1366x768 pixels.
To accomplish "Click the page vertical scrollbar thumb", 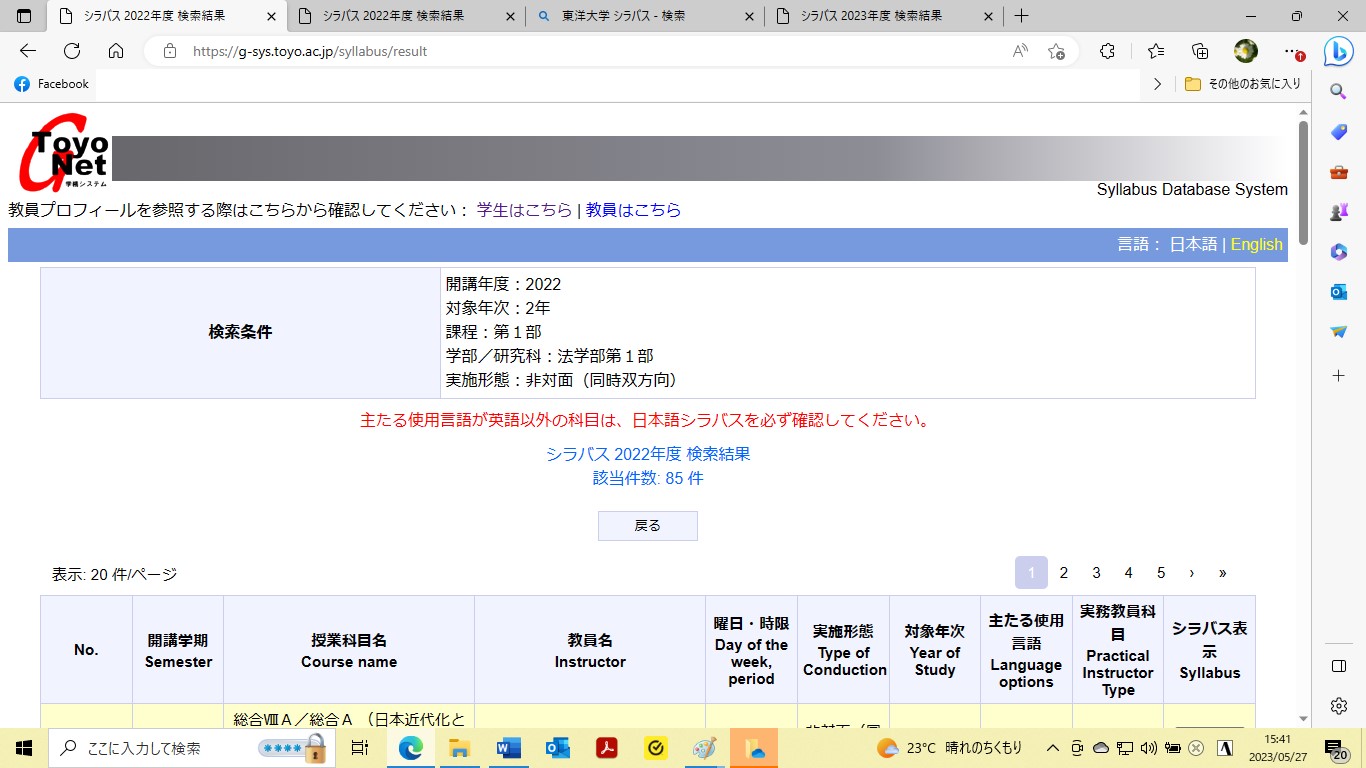I will coord(1303,182).
